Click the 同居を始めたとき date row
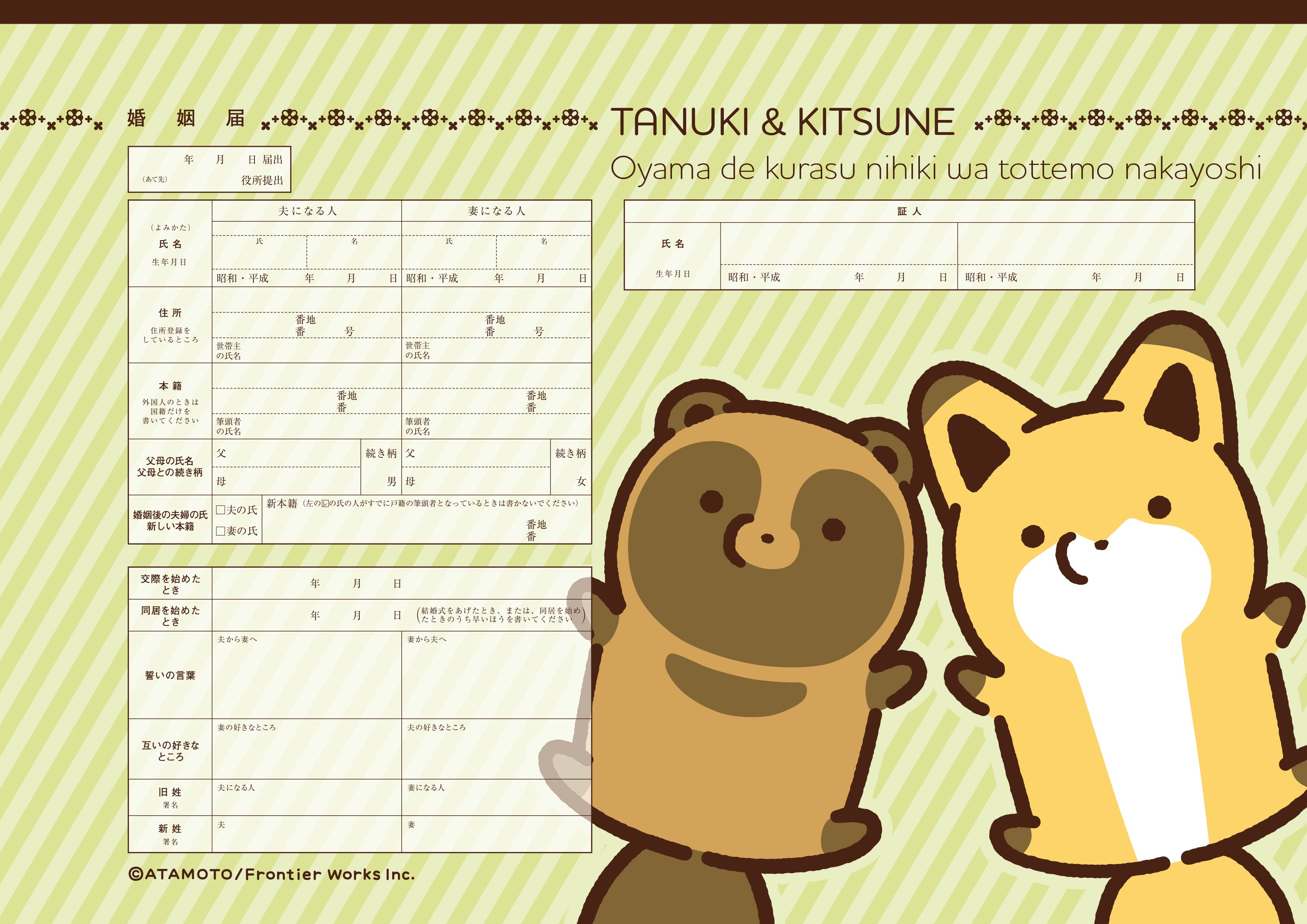Image resolution: width=1307 pixels, height=924 pixels. [x=356, y=615]
